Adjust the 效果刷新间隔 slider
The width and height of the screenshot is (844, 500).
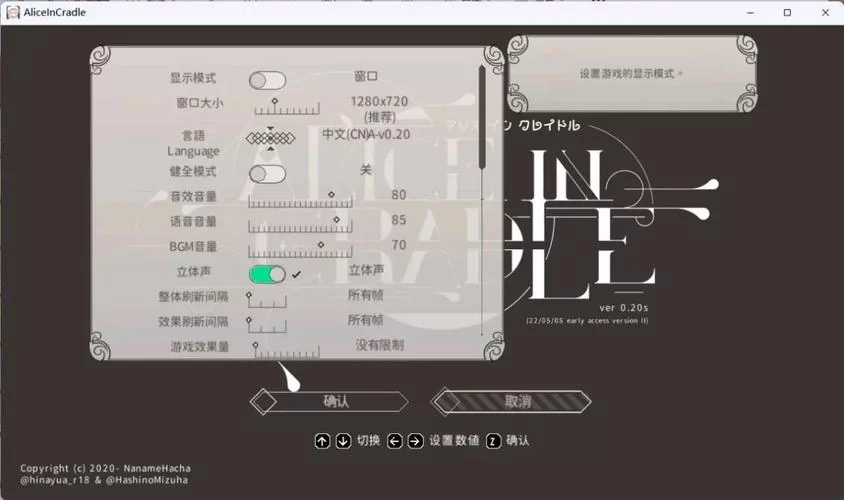coord(266,325)
